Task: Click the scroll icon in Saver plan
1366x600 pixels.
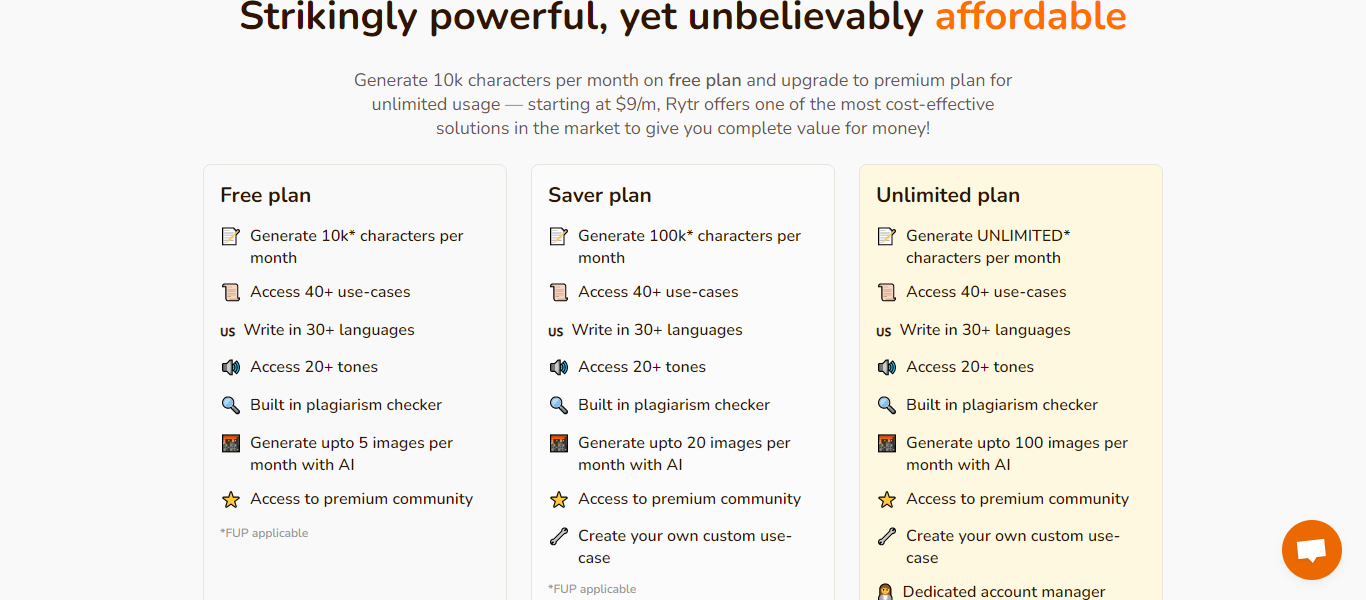Action: pyautogui.click(x=559, y=293)
